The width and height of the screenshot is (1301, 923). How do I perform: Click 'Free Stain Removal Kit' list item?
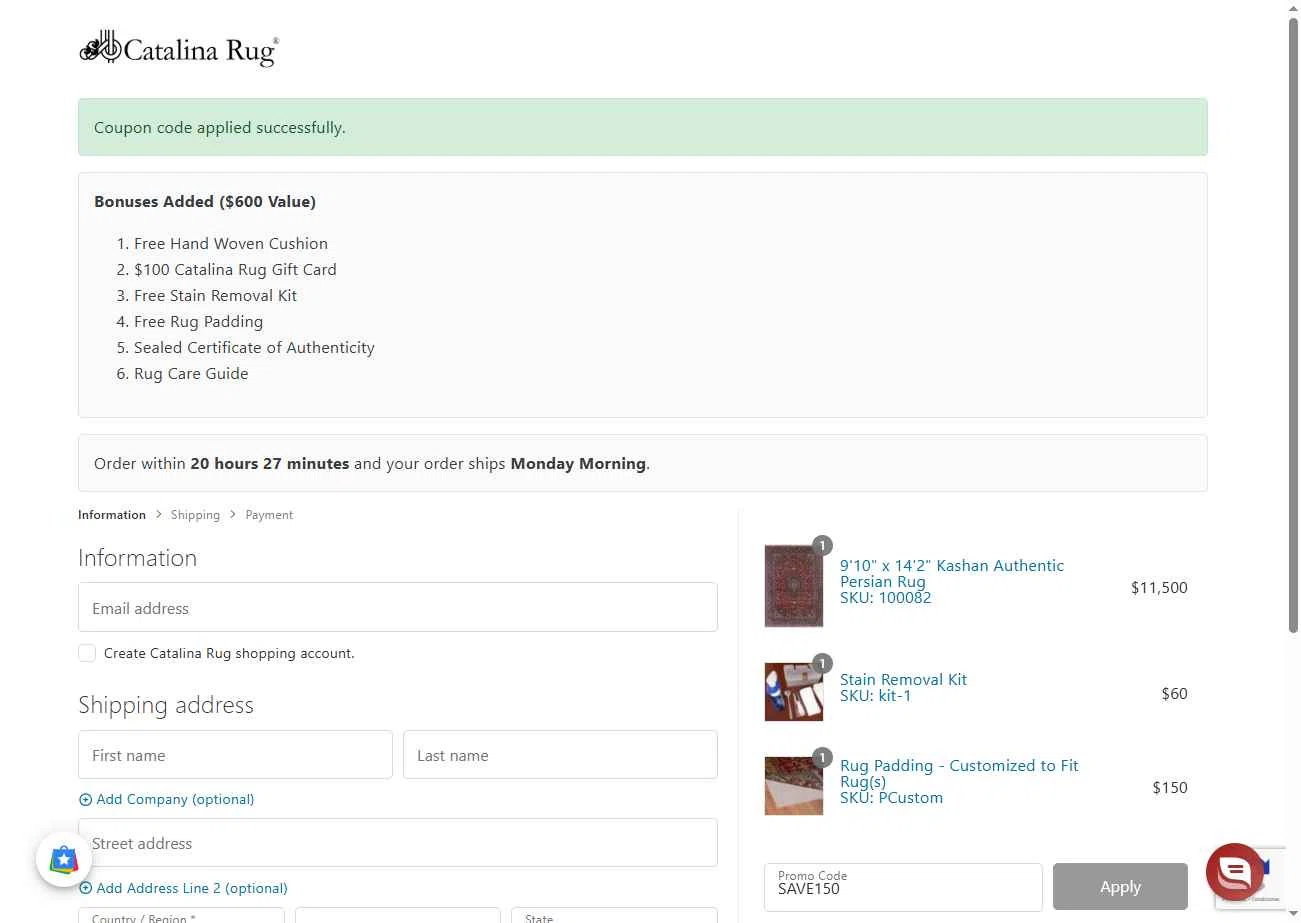(x=215, y=296)
